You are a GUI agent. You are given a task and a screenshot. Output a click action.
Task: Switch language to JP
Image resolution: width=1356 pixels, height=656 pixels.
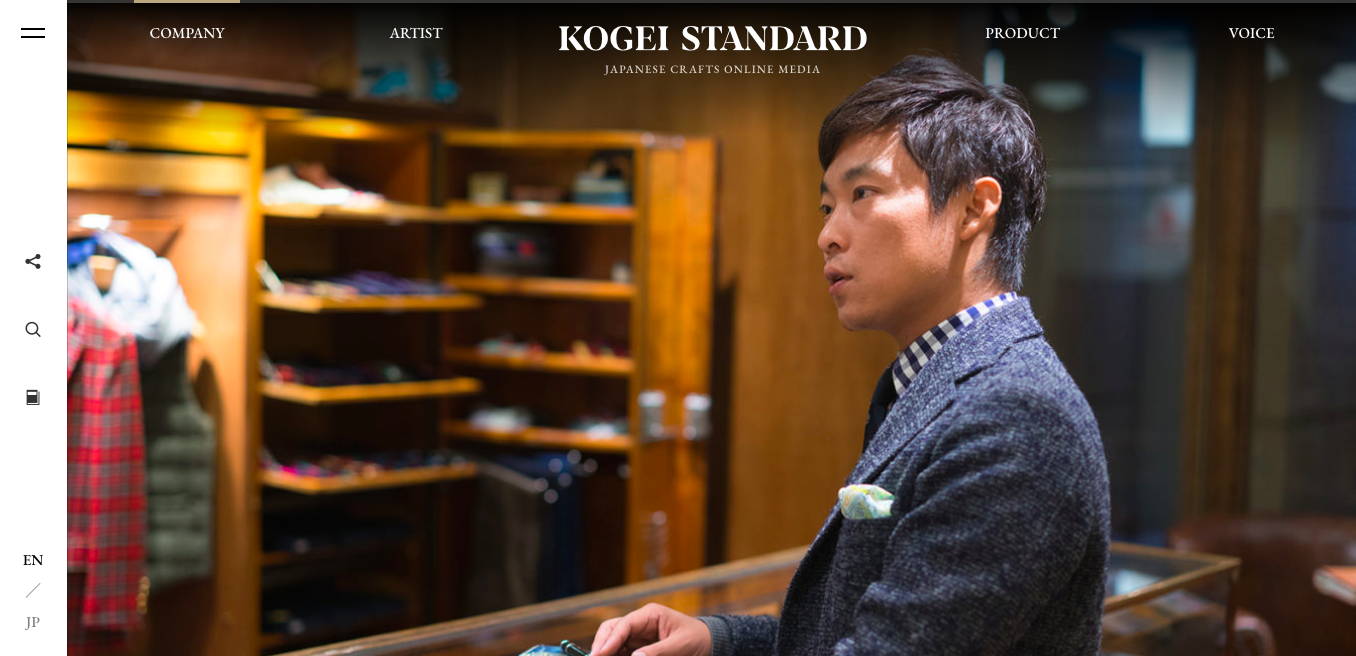[x=33, y=623]
